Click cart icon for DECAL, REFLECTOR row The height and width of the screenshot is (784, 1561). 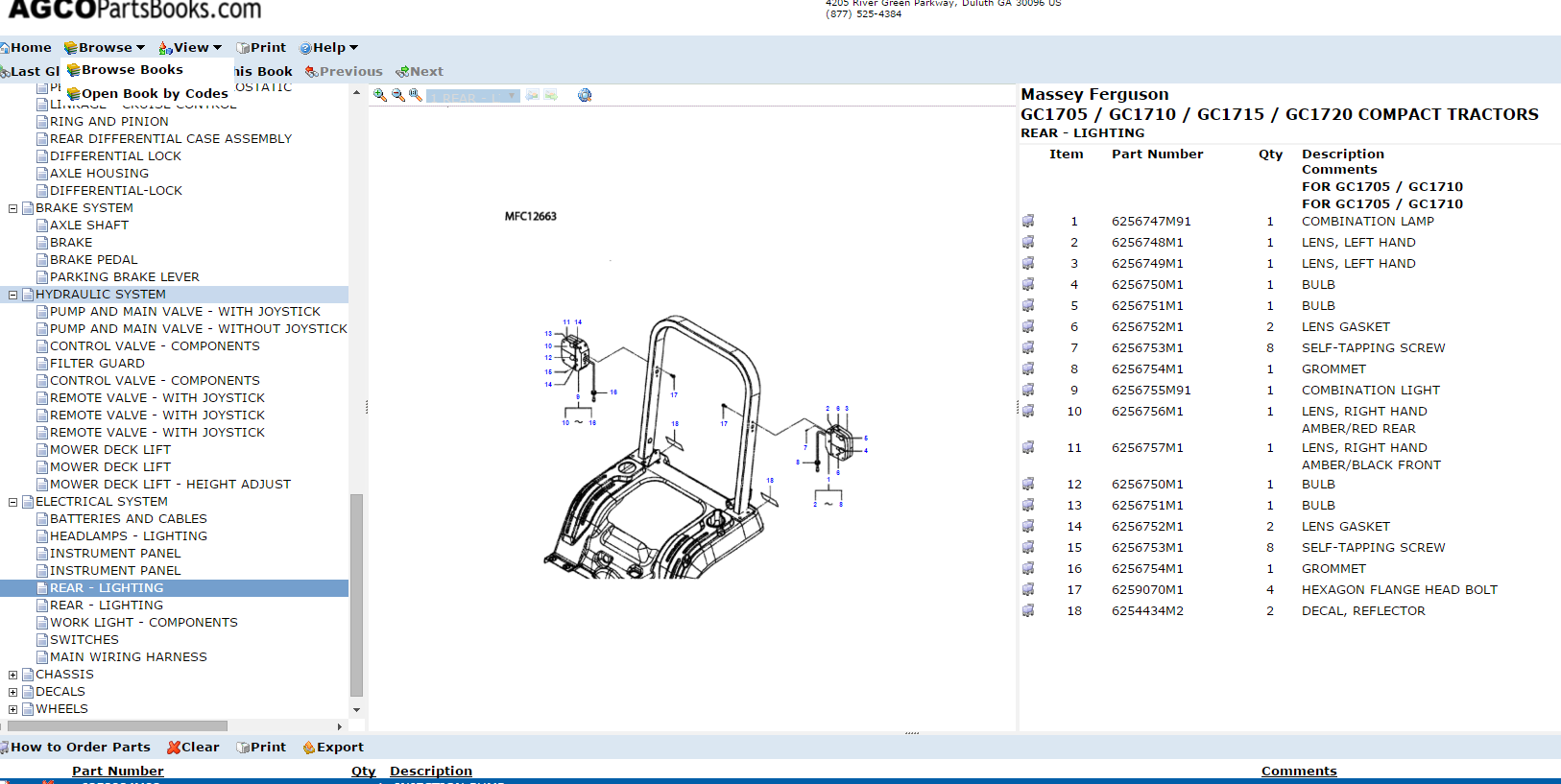click(x=1028, y=610)
